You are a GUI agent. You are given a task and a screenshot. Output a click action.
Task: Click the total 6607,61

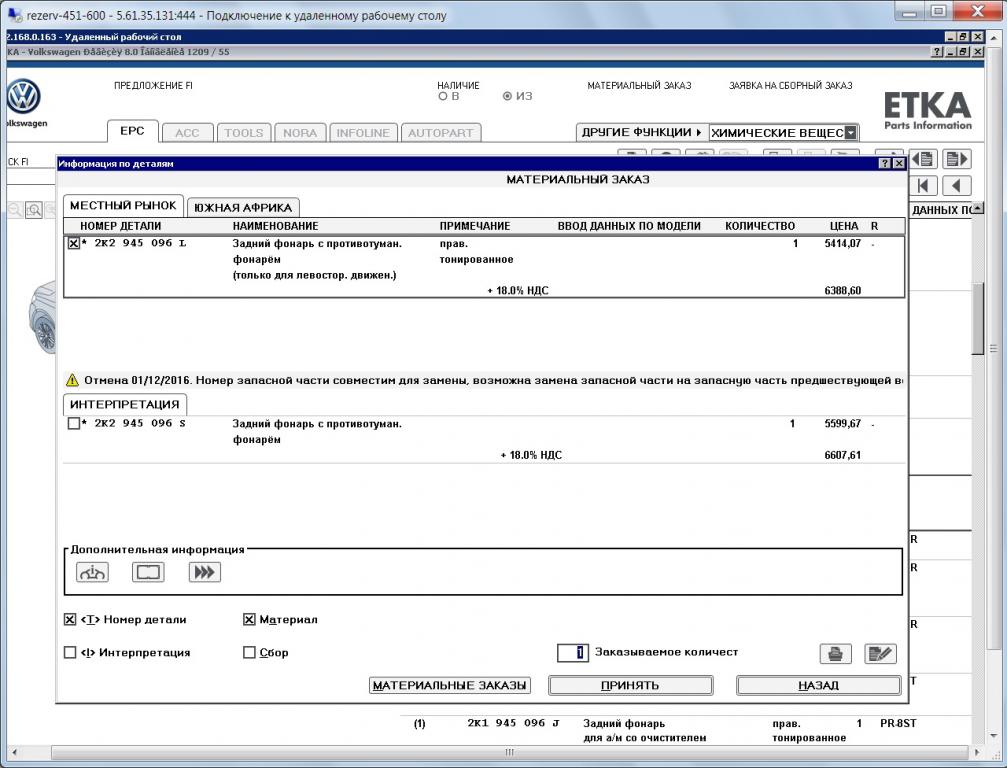coord(843,455)
